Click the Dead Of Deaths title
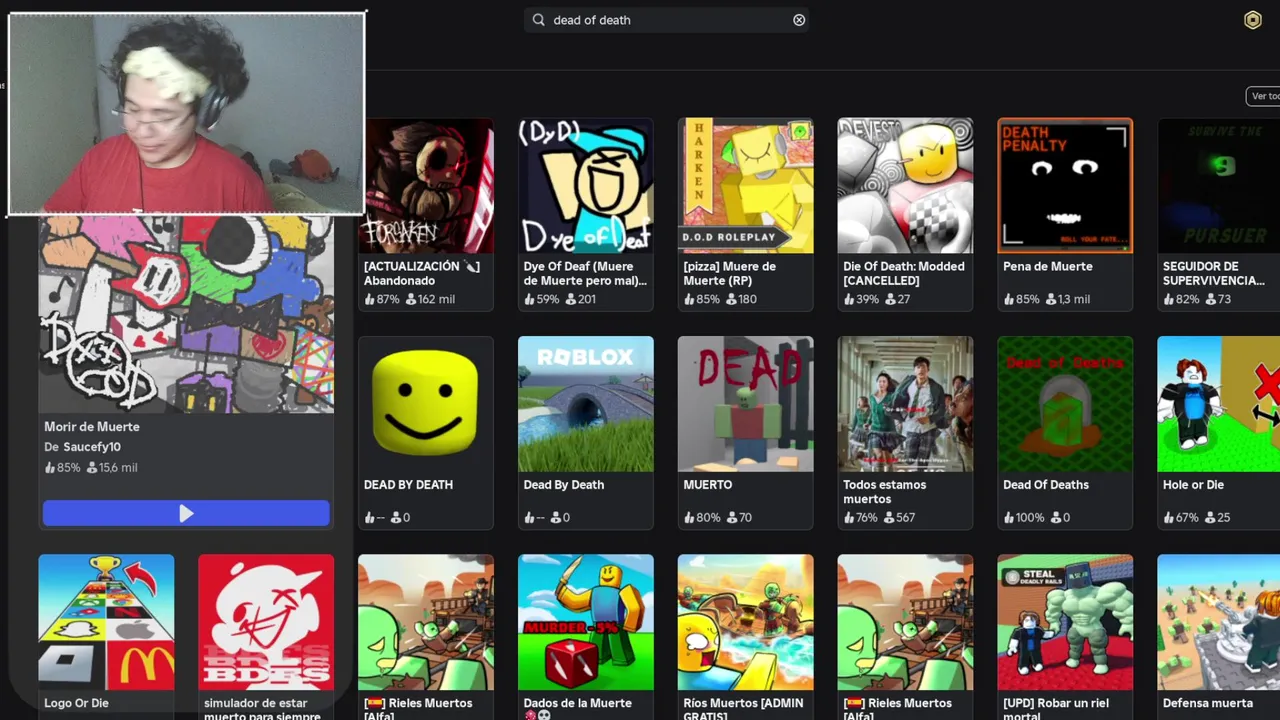 (x=1046, y=485)
